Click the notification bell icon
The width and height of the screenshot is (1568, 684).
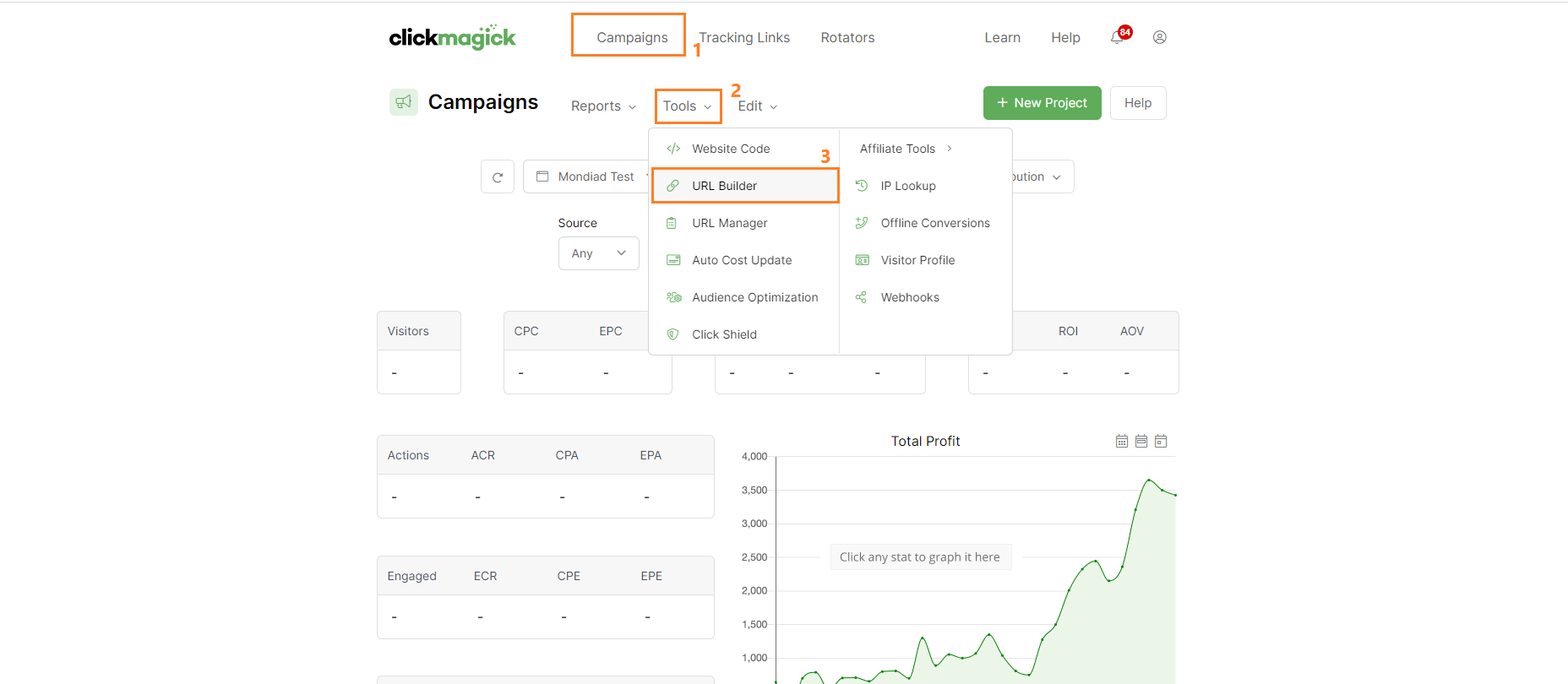(x=1118, y=37)
